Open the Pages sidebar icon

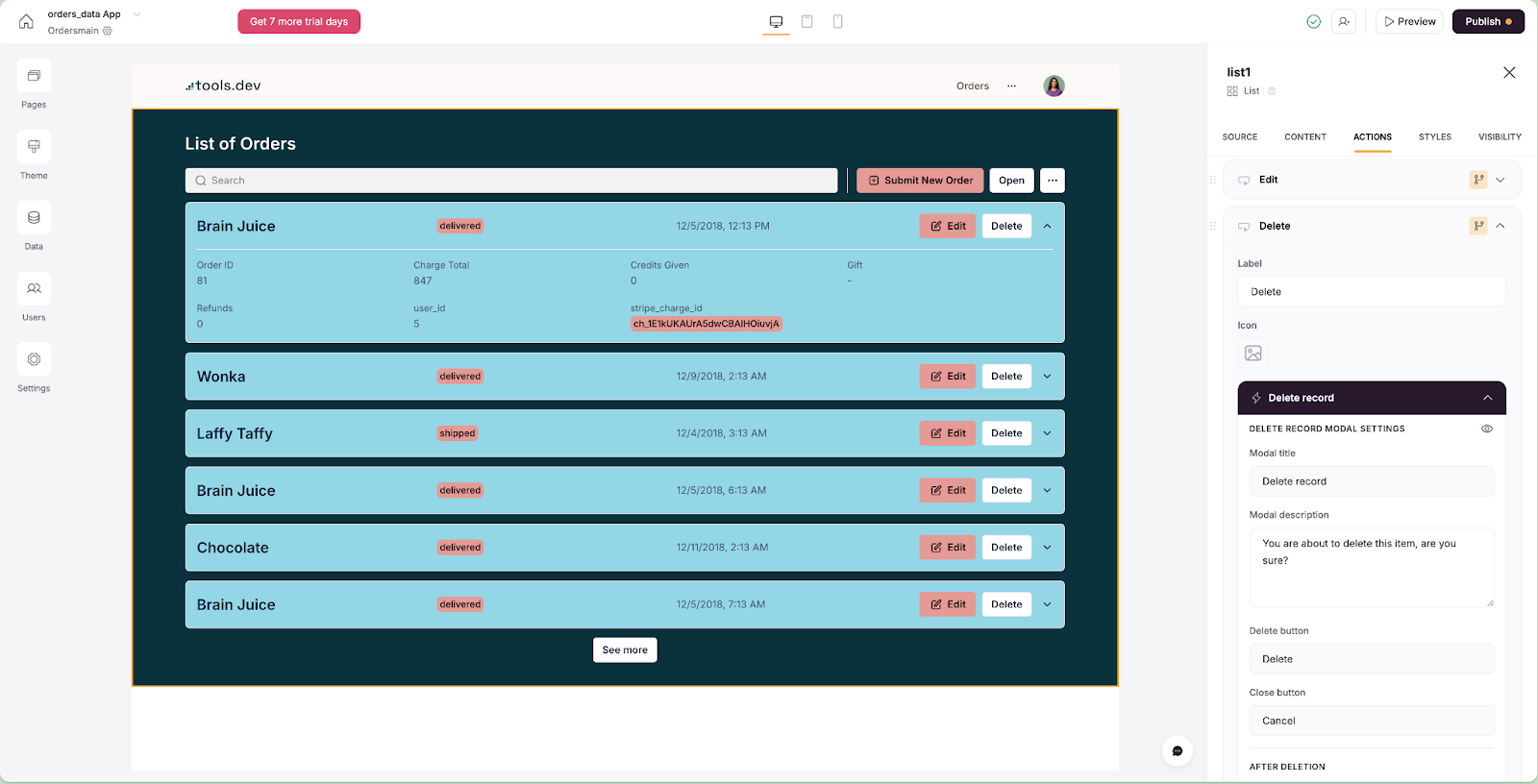point(34,76)
